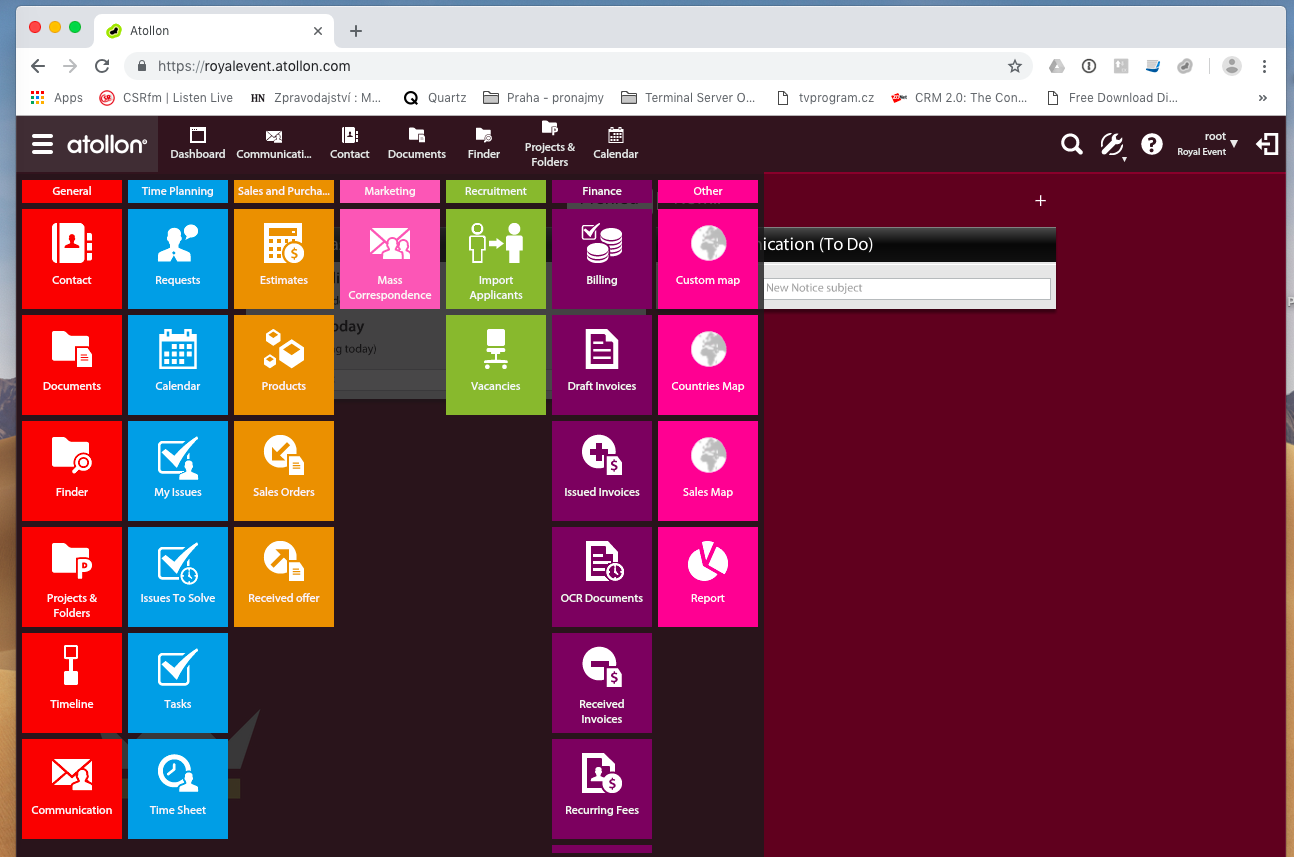Open the help question mark button
The width and height of the screenshot is (1294, 857).
coord(1152,145)
